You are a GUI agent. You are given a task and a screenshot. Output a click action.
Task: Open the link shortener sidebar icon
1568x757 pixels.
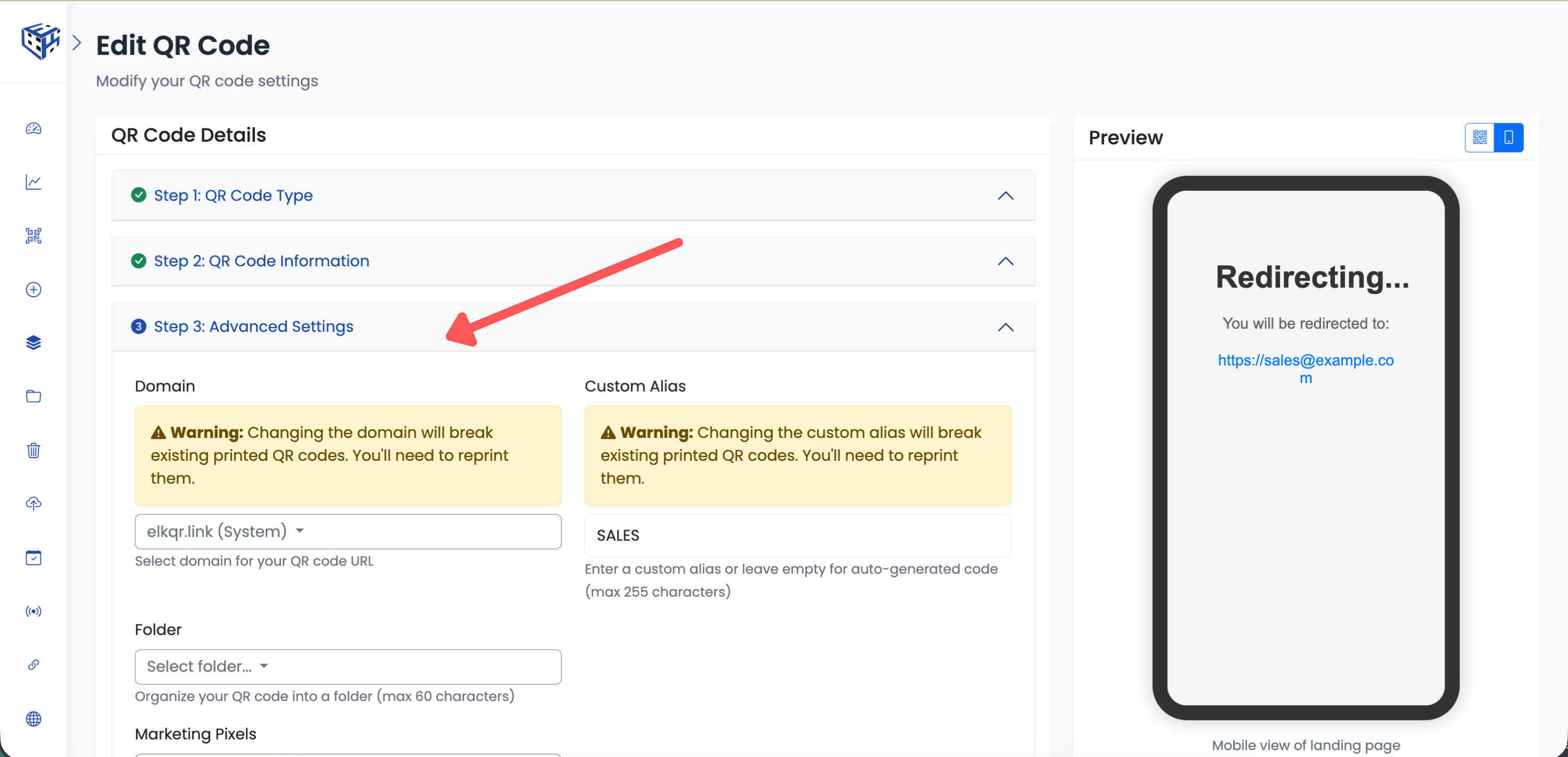tap(34, 665)
